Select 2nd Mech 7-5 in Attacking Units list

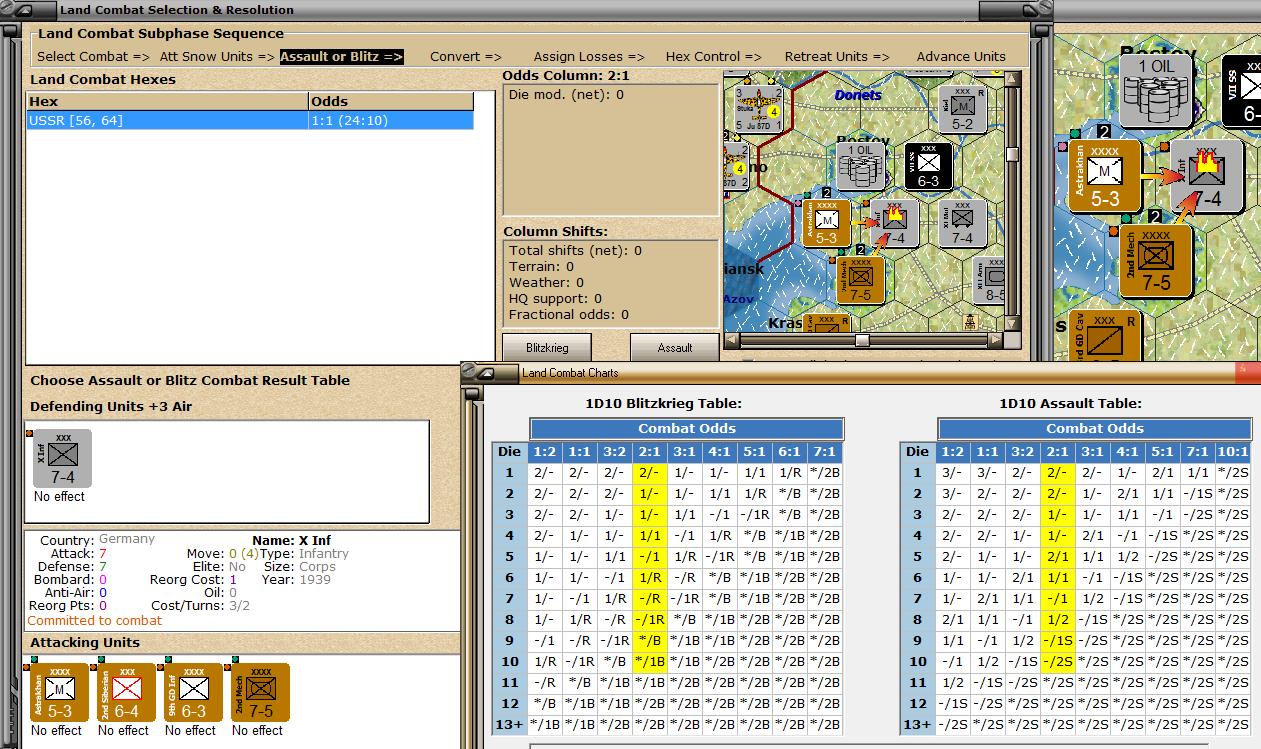coord(260,693)
